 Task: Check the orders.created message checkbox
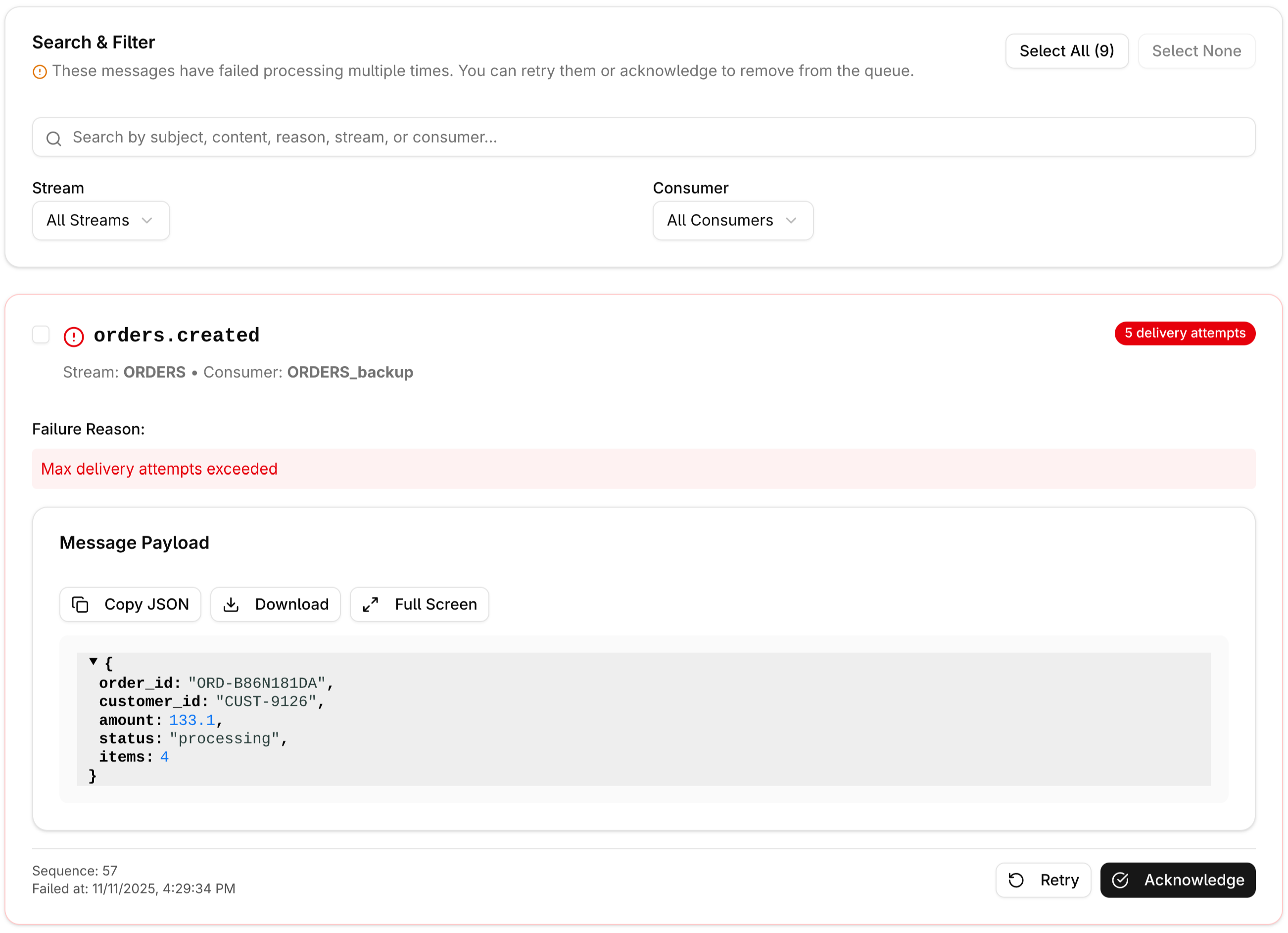[x=41, y=335]
